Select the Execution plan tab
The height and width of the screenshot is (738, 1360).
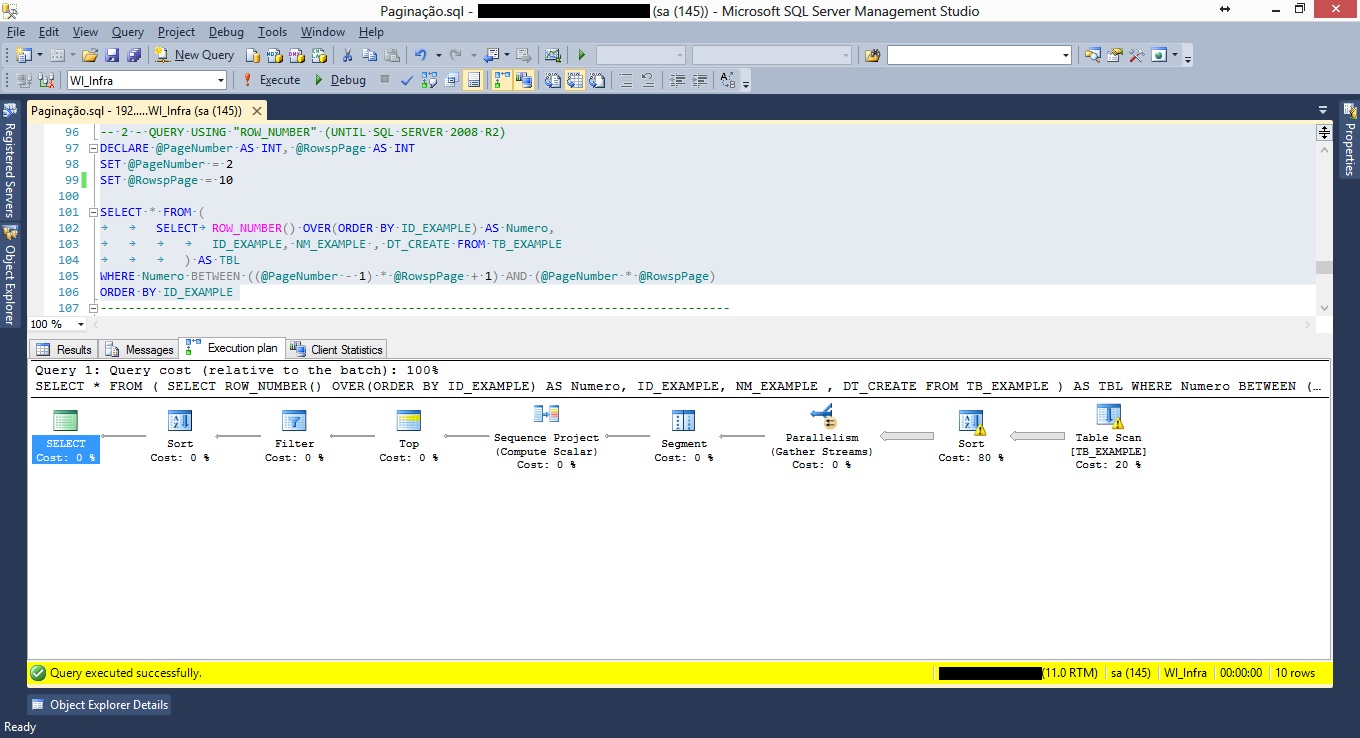[x=232, y=348]
